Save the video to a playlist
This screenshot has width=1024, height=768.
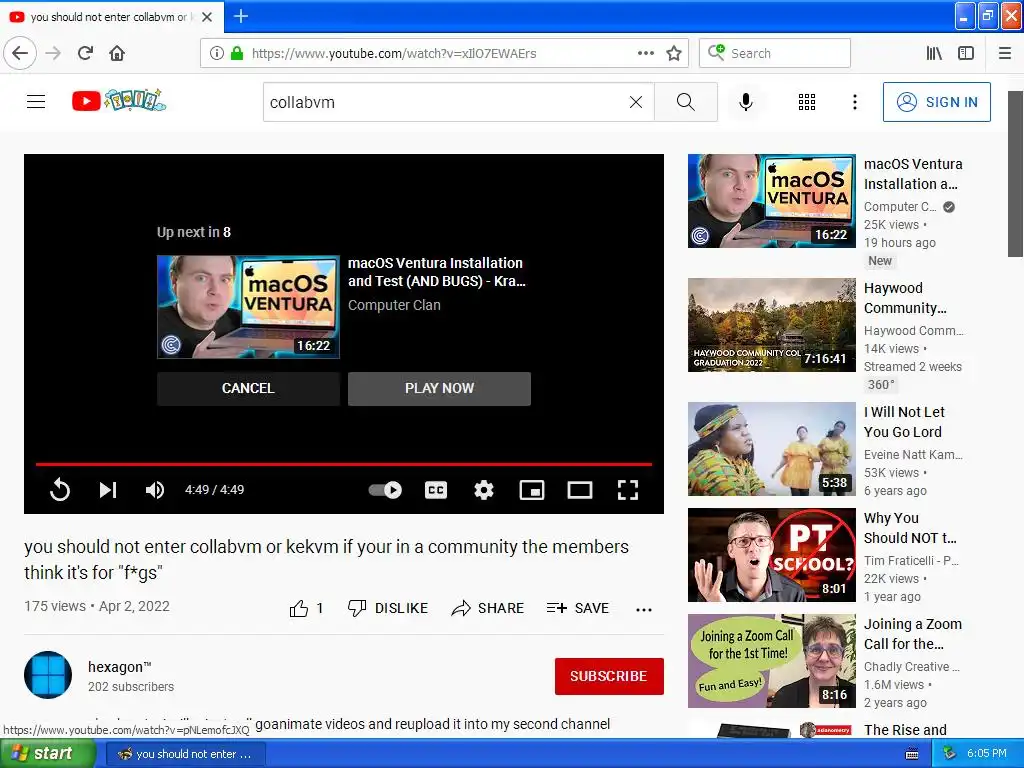point(578,608)
